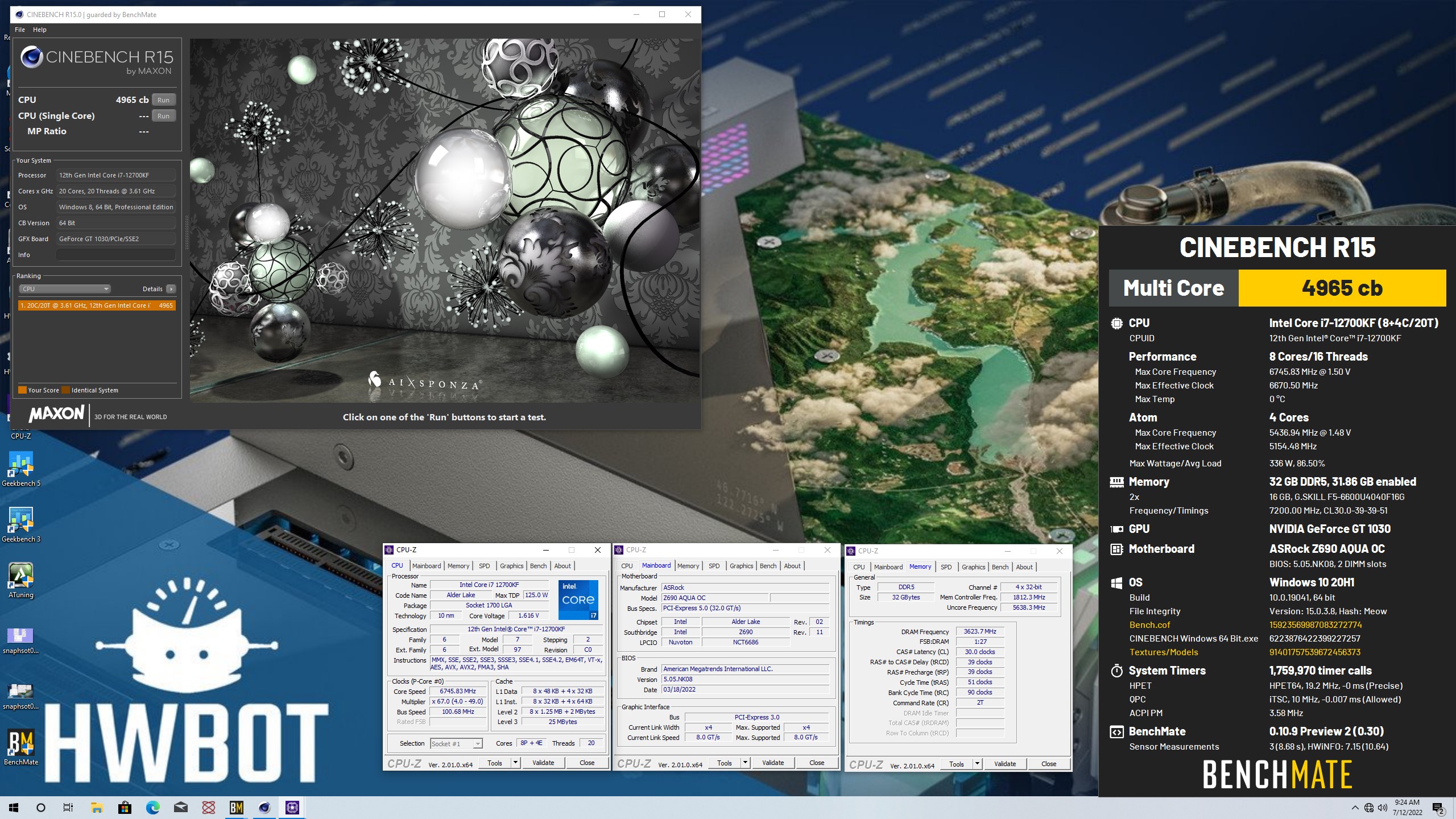Screen dimensions: 1456x819
Task: Select SPD tab in second CPU-Z window
Action: [714, 566]
